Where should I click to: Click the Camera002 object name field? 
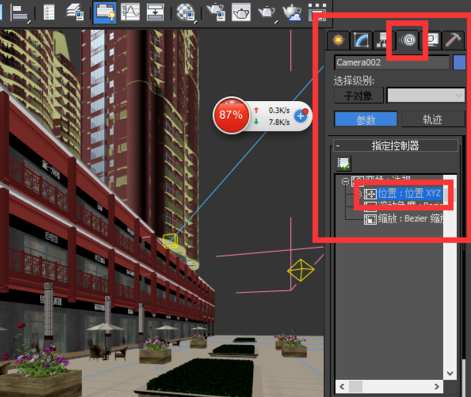(x=392, y=63)
